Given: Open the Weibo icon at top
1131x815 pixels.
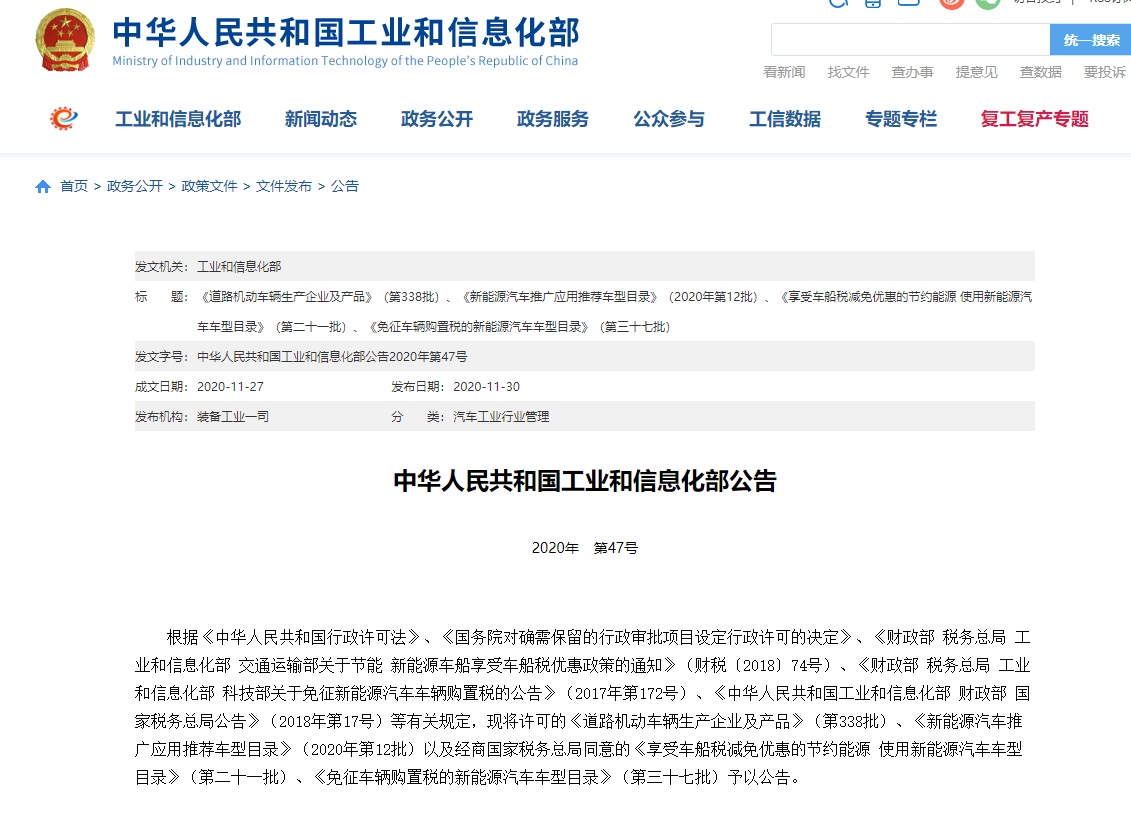Looking at the screenshot, I should 951,3.
